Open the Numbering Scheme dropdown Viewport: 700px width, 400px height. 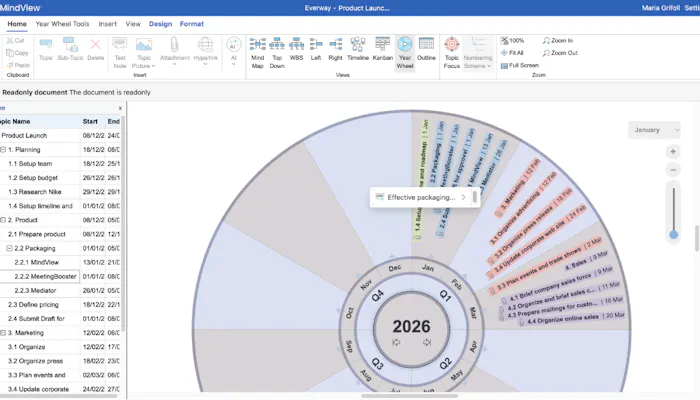478,53
